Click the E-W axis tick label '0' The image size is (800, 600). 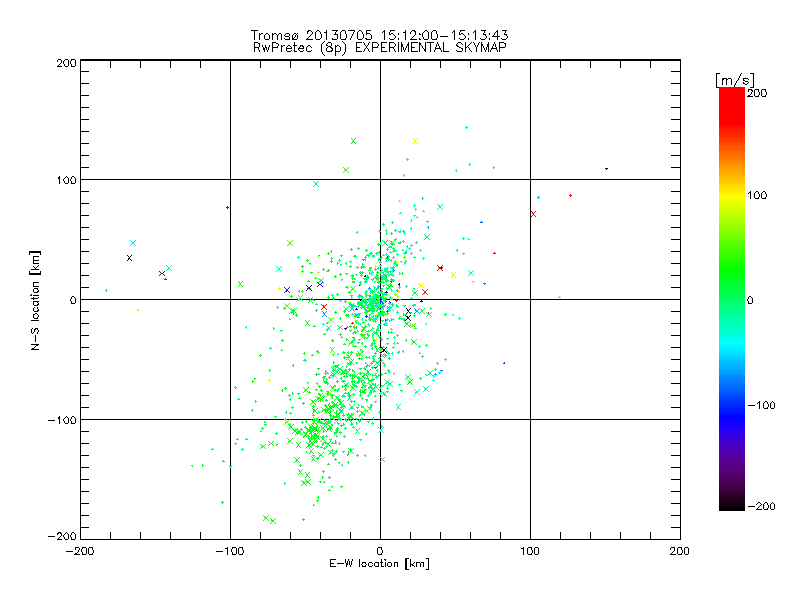point(380,551)
